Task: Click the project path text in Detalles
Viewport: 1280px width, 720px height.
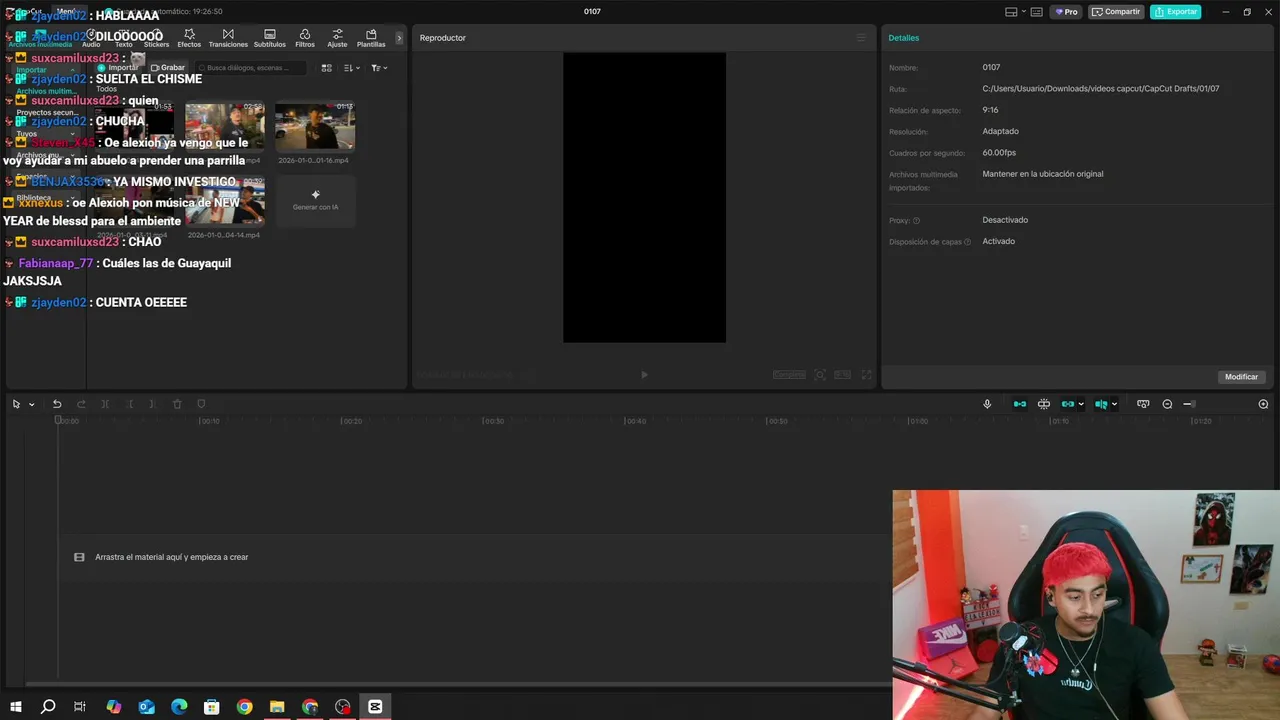Action: tap(1100, 89)
